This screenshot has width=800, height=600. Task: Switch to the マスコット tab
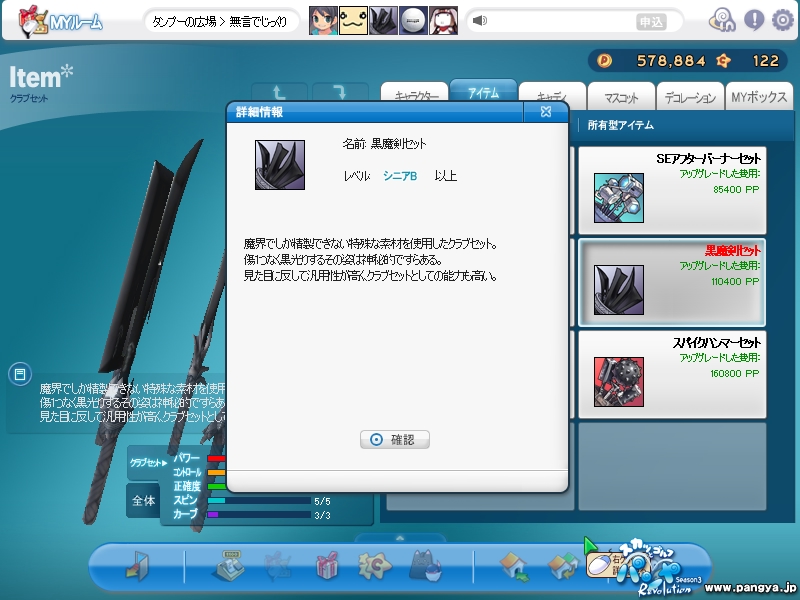[x=621, y=96]
